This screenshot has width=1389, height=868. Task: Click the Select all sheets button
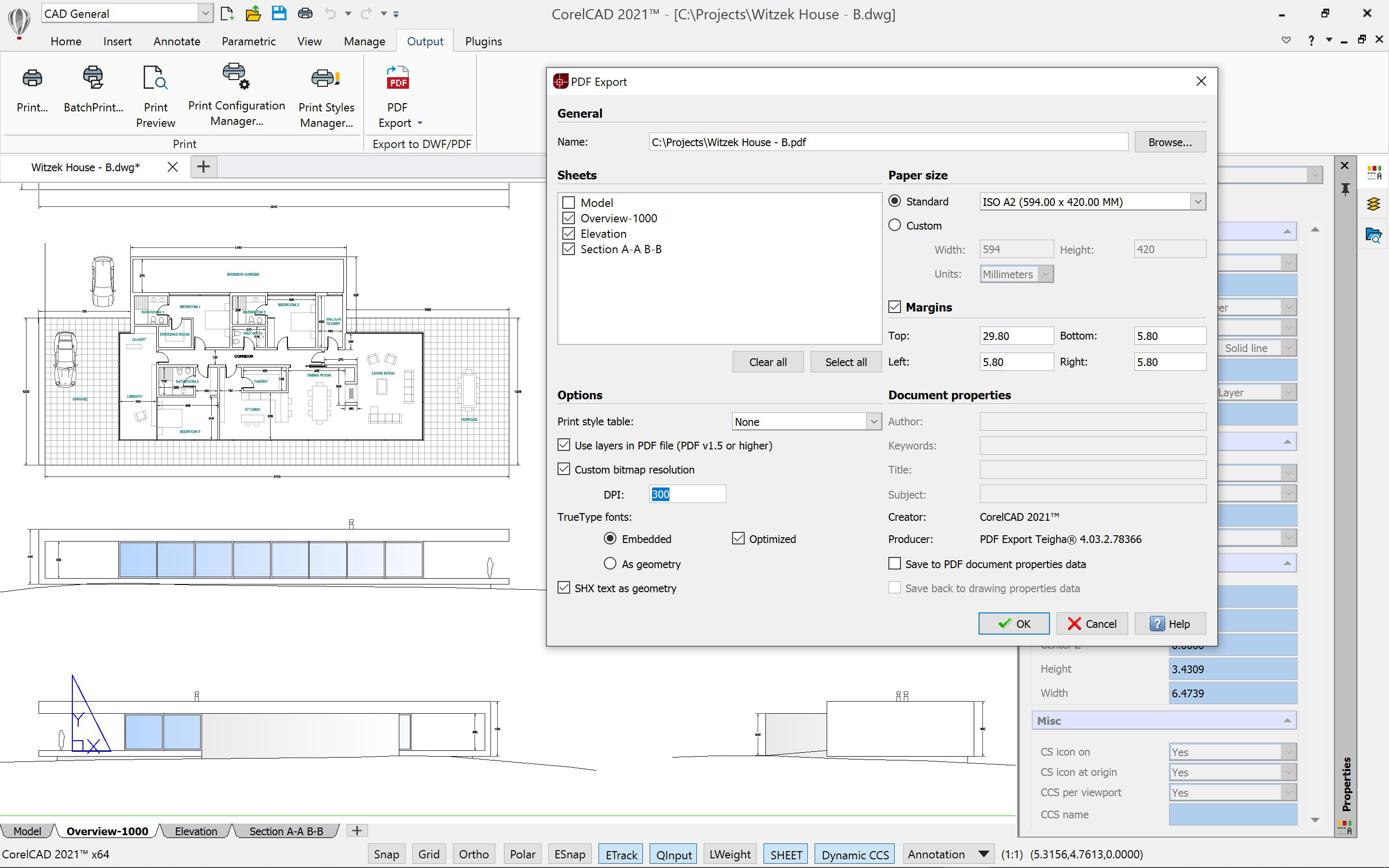click(845, 361)
